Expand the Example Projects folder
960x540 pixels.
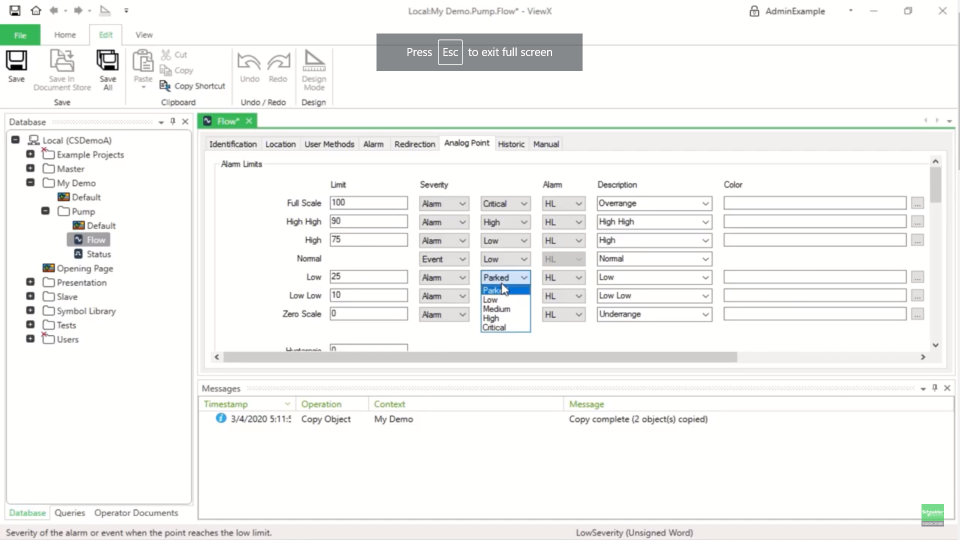coord(30,154)
